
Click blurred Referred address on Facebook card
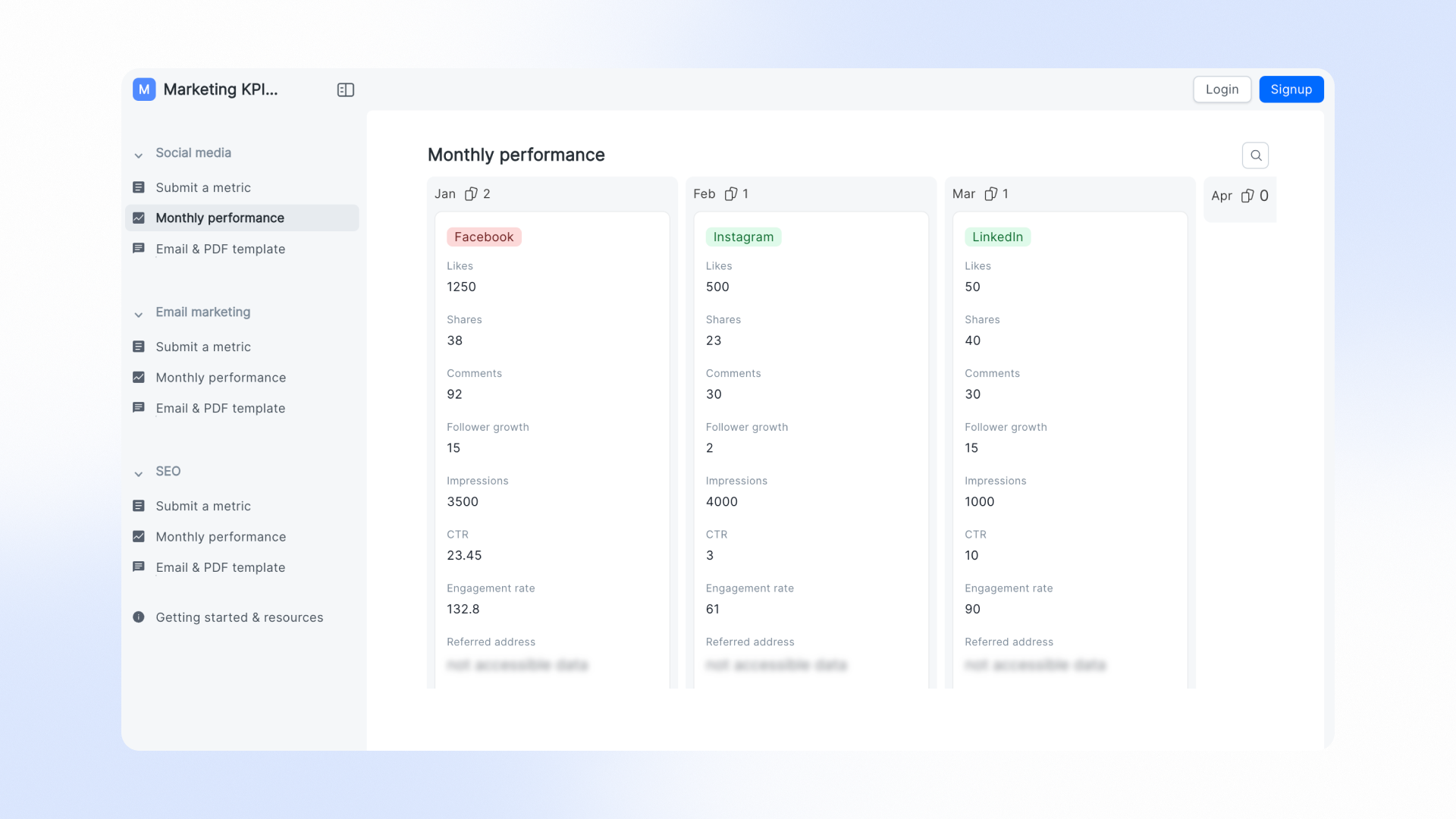pos(517,665)
